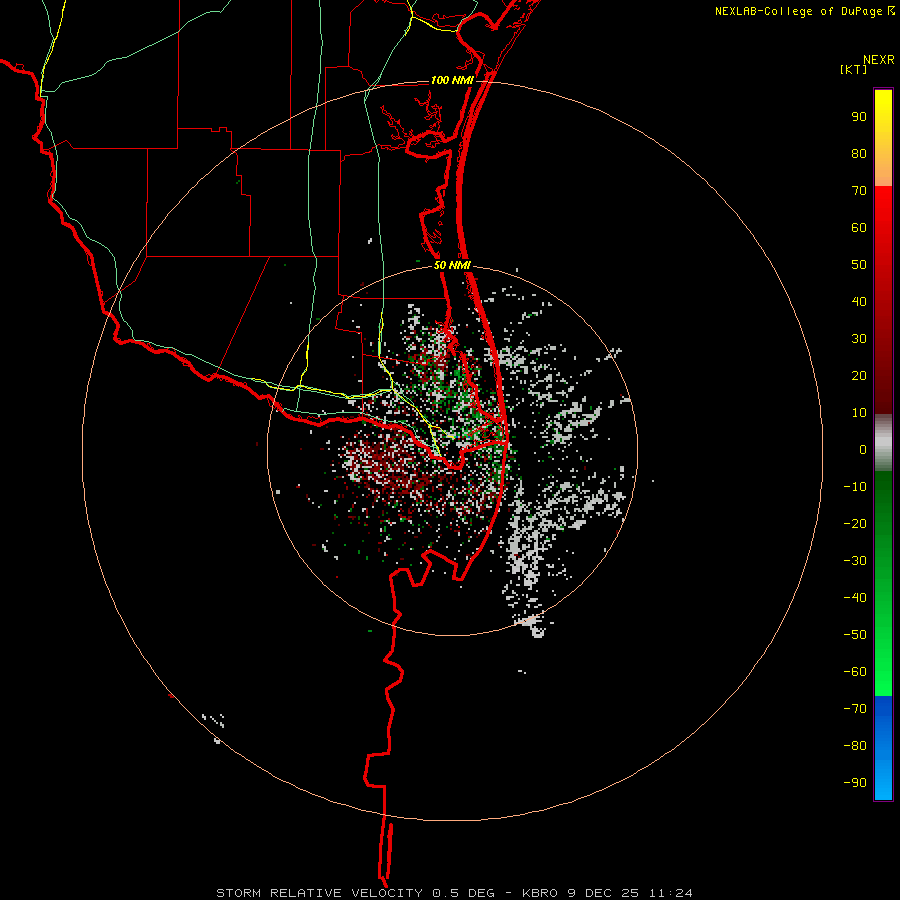Click the NEXR label above the scale
900x900 pixels.
(x=878, y=60)
